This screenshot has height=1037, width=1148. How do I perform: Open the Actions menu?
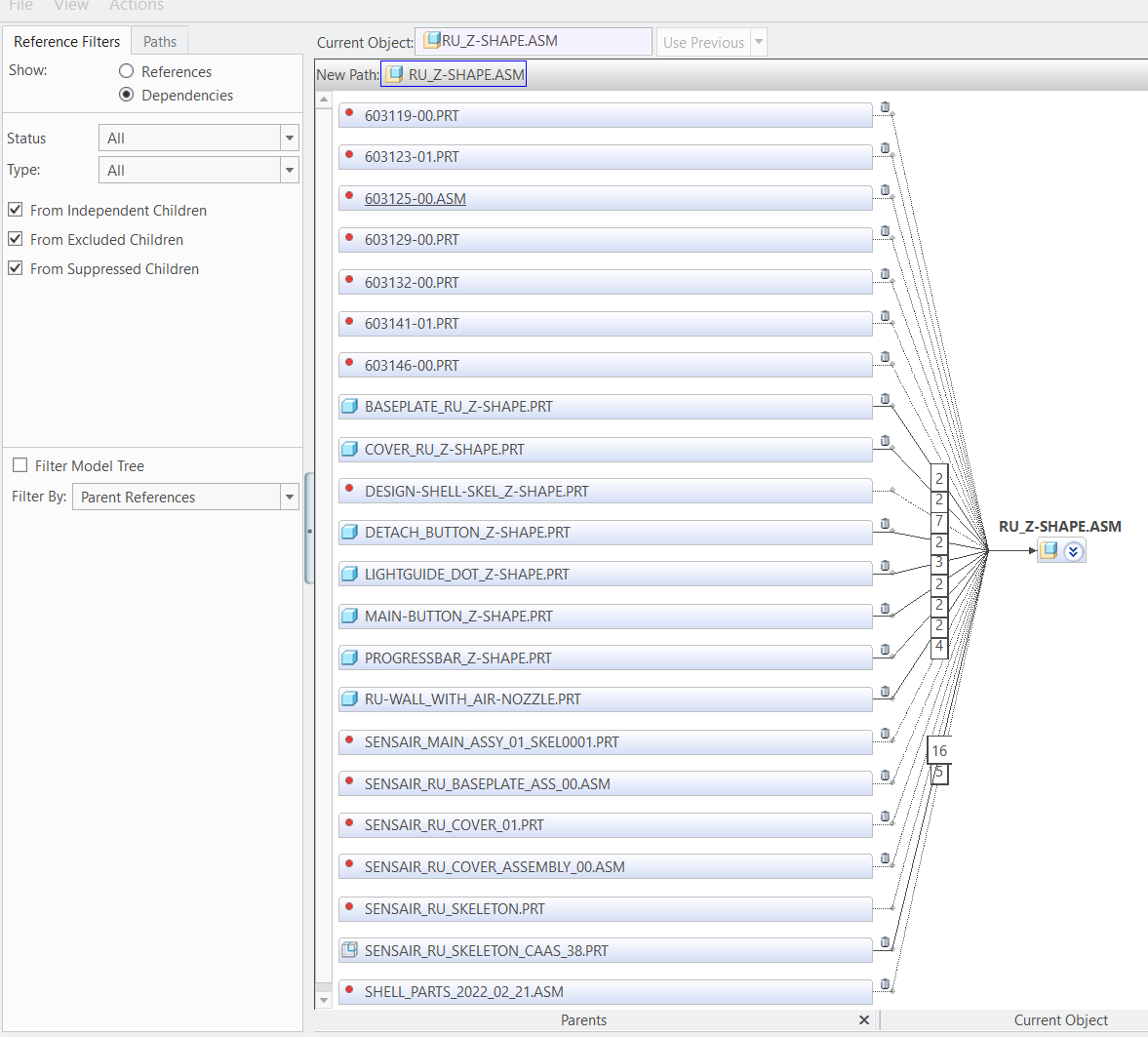coord(136,6)
